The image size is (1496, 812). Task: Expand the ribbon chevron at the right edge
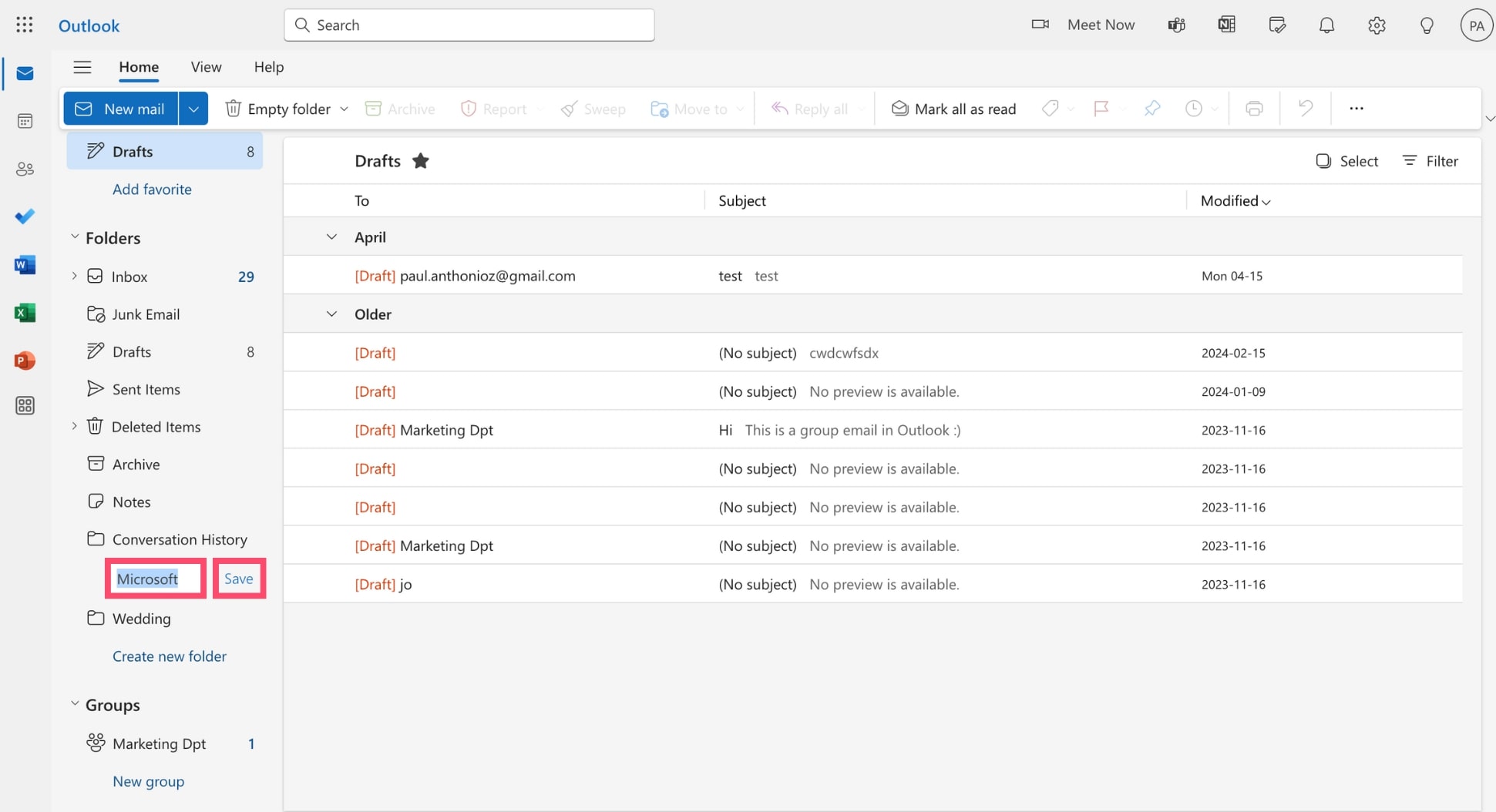pyautogui.click(x=1490, y=118)
